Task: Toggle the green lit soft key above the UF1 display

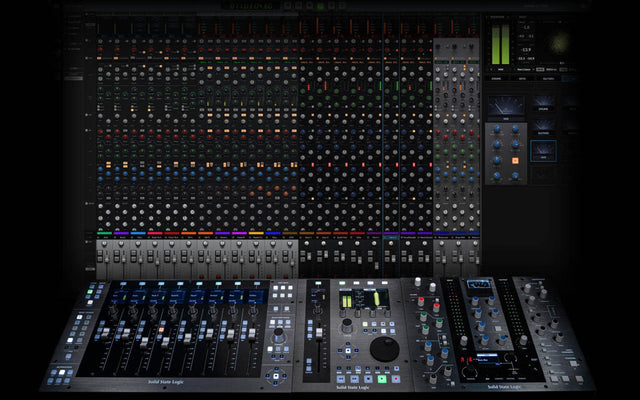Action: tap(342, 283)
